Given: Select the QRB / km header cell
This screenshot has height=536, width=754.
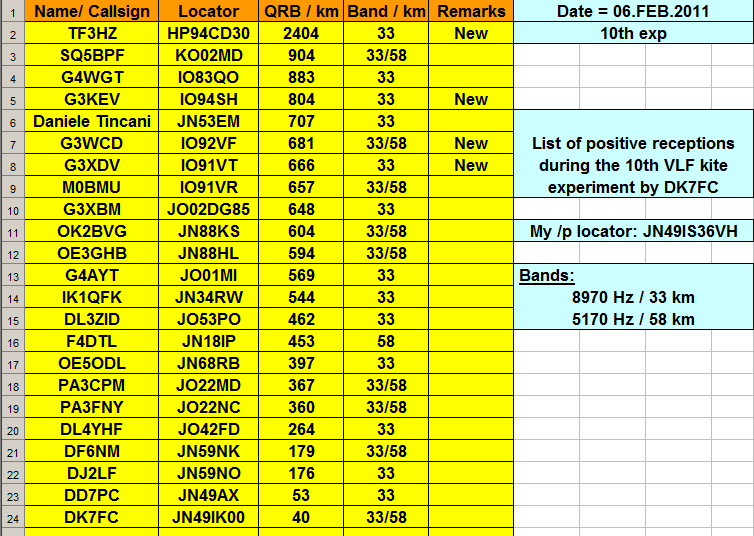Looking at the screenshot, I should click(x=301, y=11).
